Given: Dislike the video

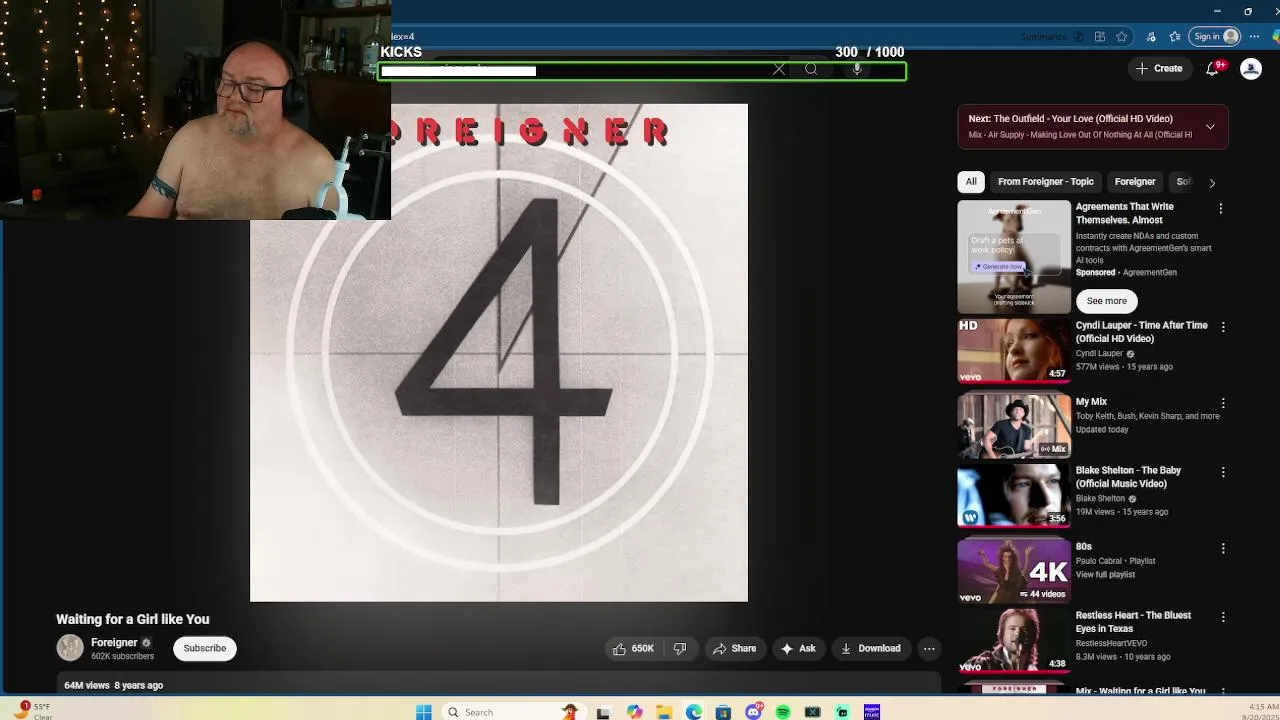Looking at the screenshot, I should click(680, 648).
